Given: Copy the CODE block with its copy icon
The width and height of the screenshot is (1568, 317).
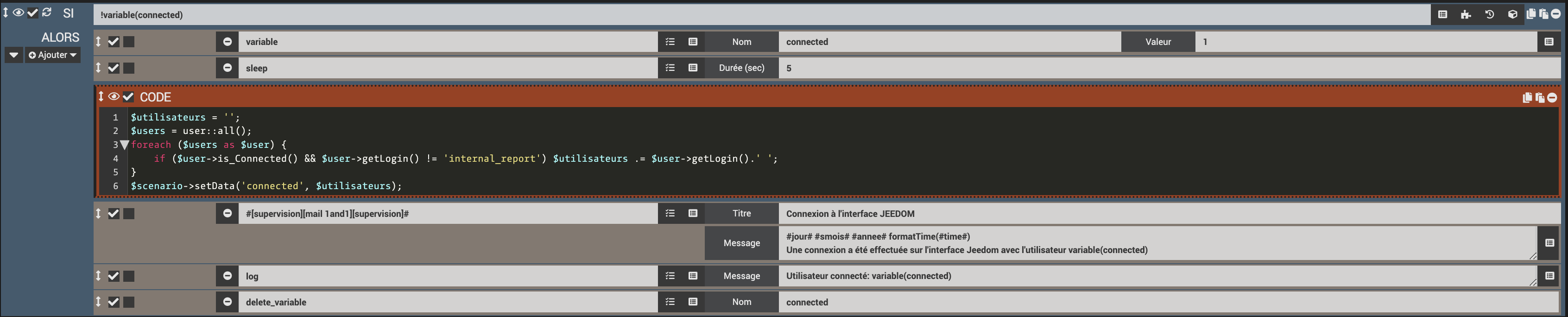Looking at the screenshot, I should 1527,97.
